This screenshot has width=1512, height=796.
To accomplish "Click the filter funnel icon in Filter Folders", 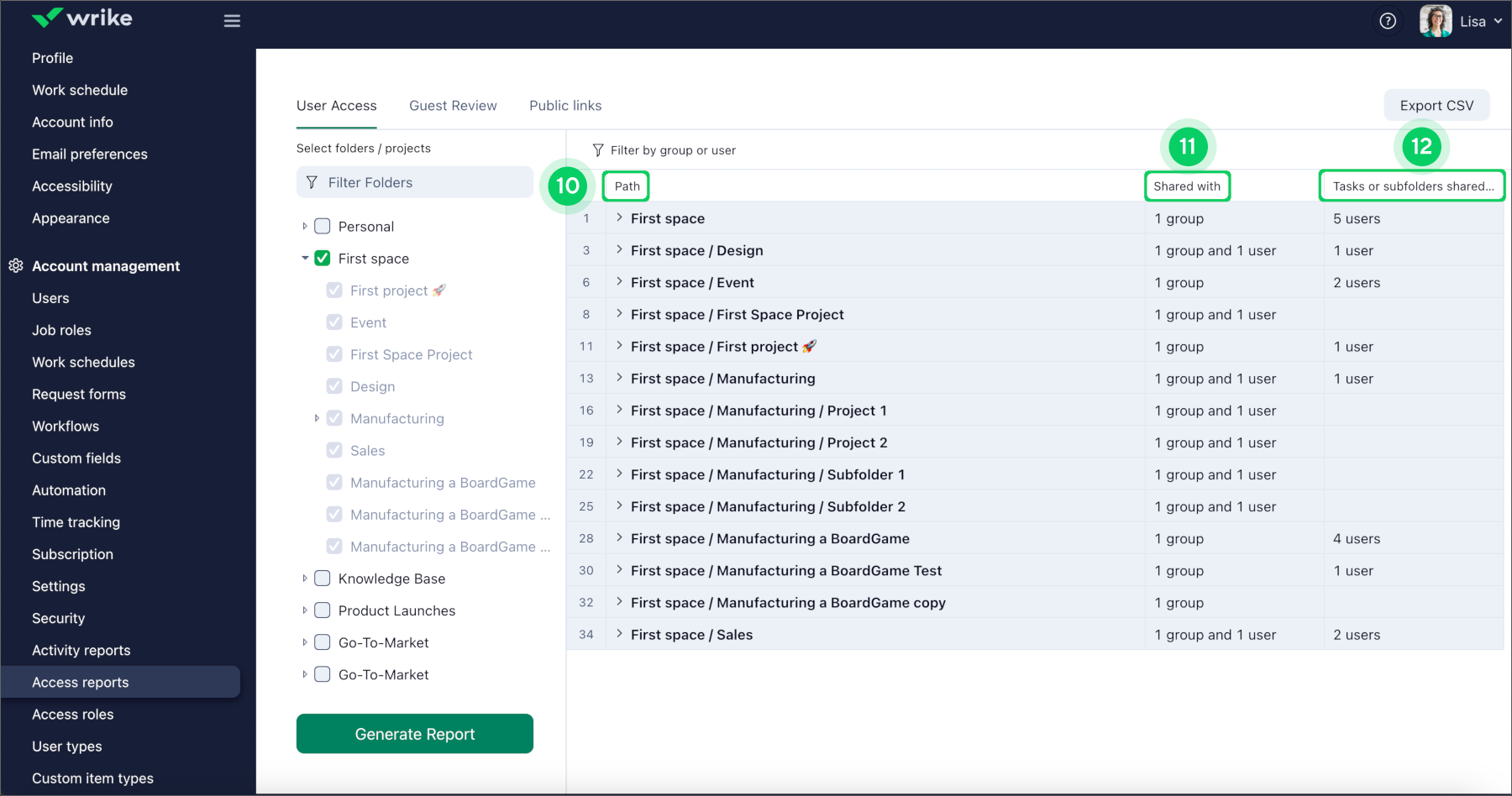I will pos(312,183).
